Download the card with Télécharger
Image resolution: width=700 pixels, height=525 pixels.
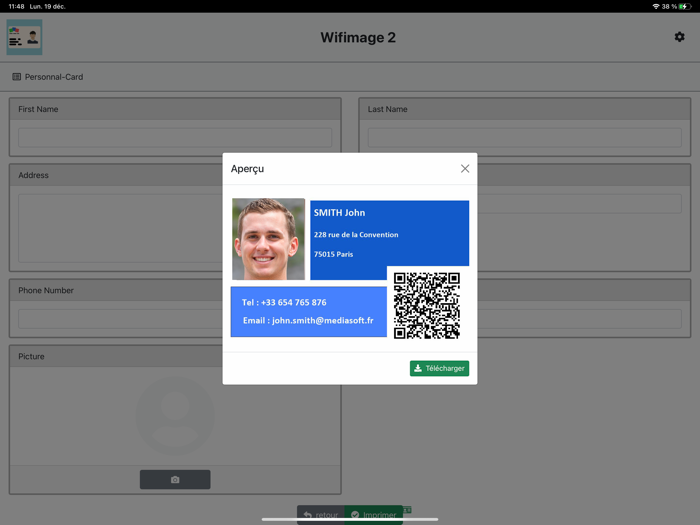coord(439,368)
